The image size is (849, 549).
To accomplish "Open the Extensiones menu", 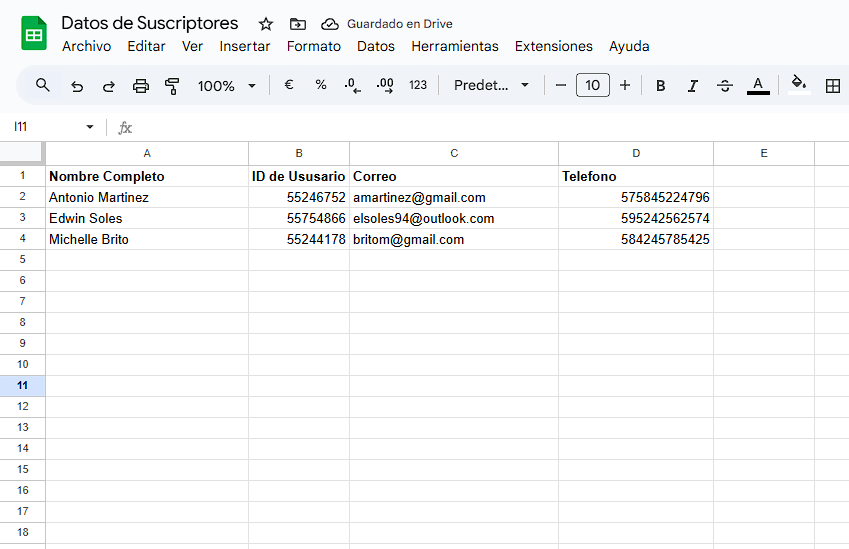I will [554, 47].
